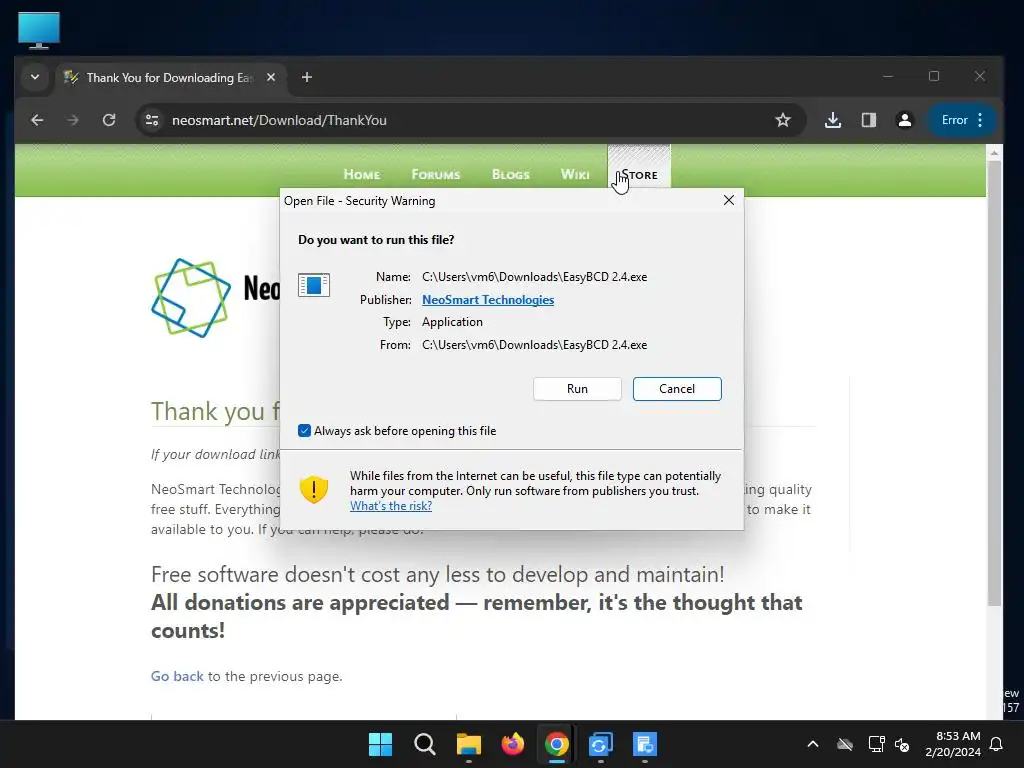Click the muted volume tray icon

coord(903,744)
